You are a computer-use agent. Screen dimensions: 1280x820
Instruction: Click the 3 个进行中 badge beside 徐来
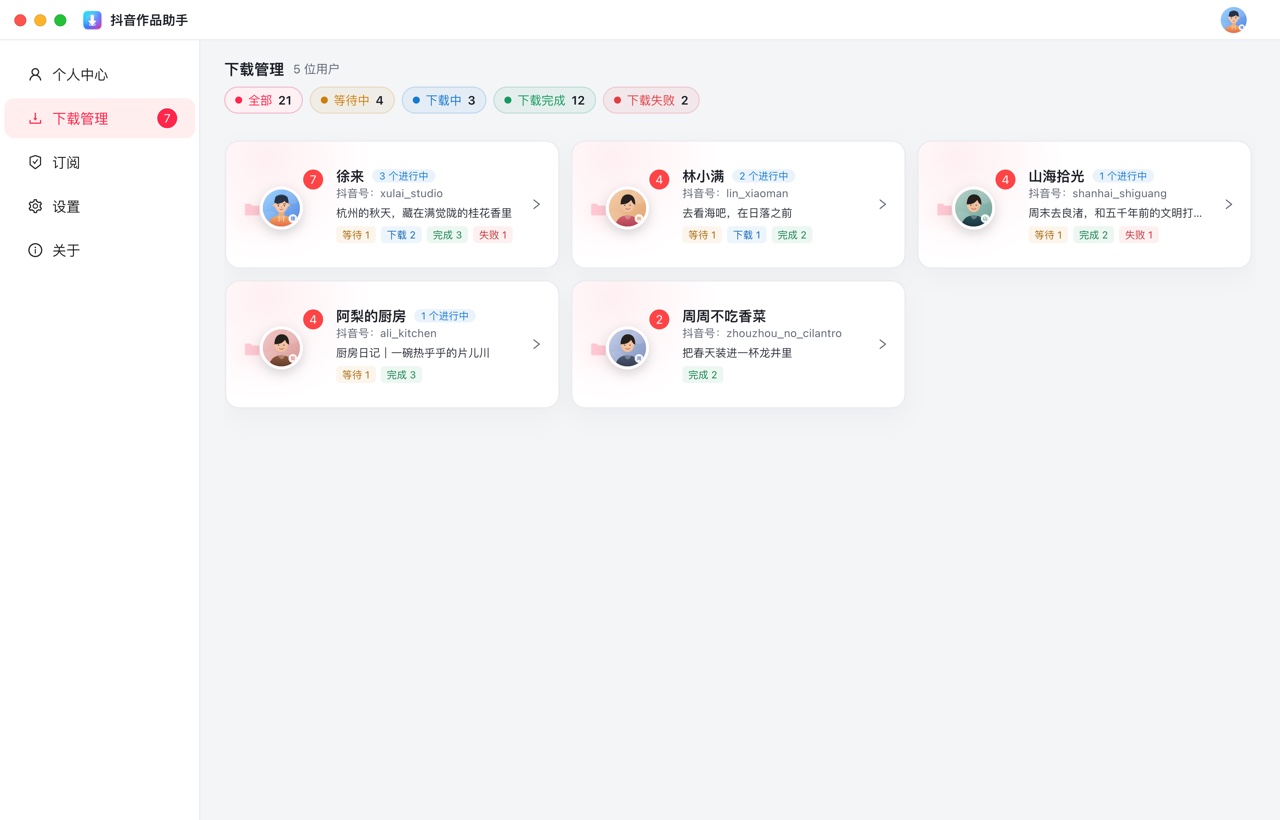(404, 176)
